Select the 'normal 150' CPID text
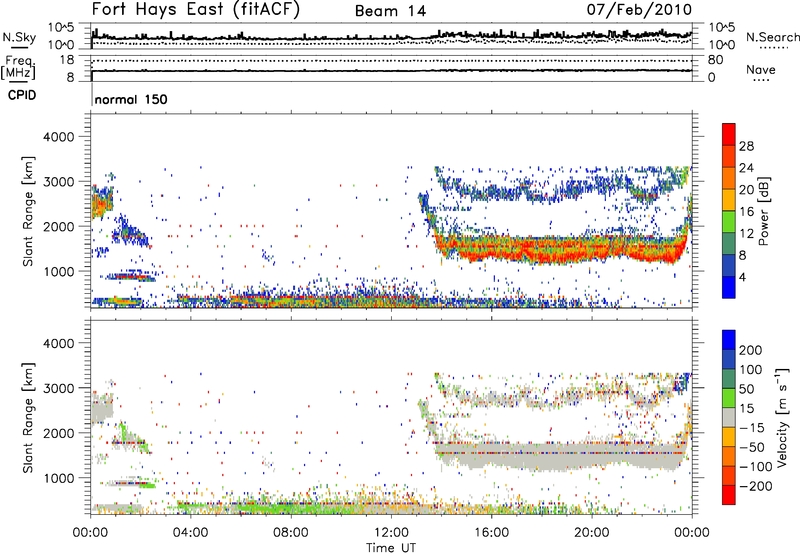The height and width of the screenshot is (554, 800). [131, 99]
